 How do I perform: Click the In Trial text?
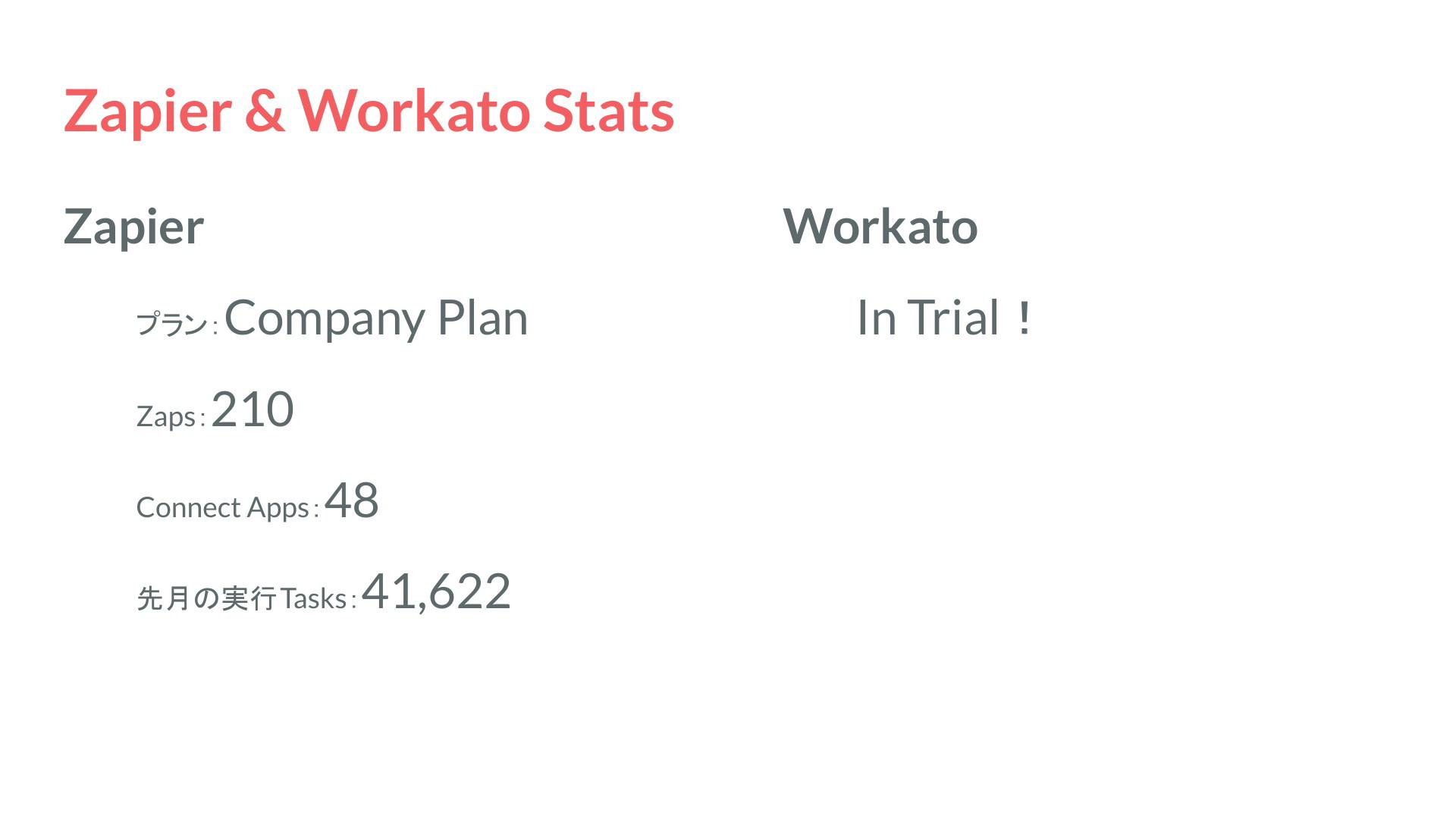pyautogui.click(x=928, y=318)
